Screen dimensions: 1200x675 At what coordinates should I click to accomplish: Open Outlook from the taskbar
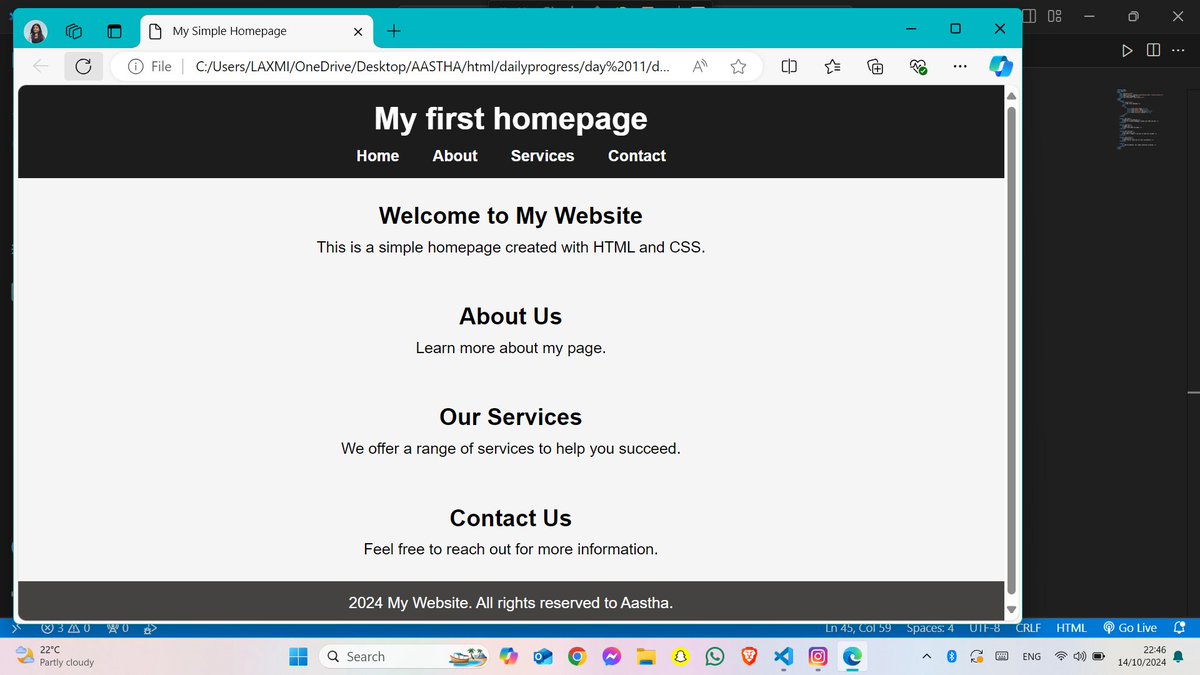click(543, 657)
